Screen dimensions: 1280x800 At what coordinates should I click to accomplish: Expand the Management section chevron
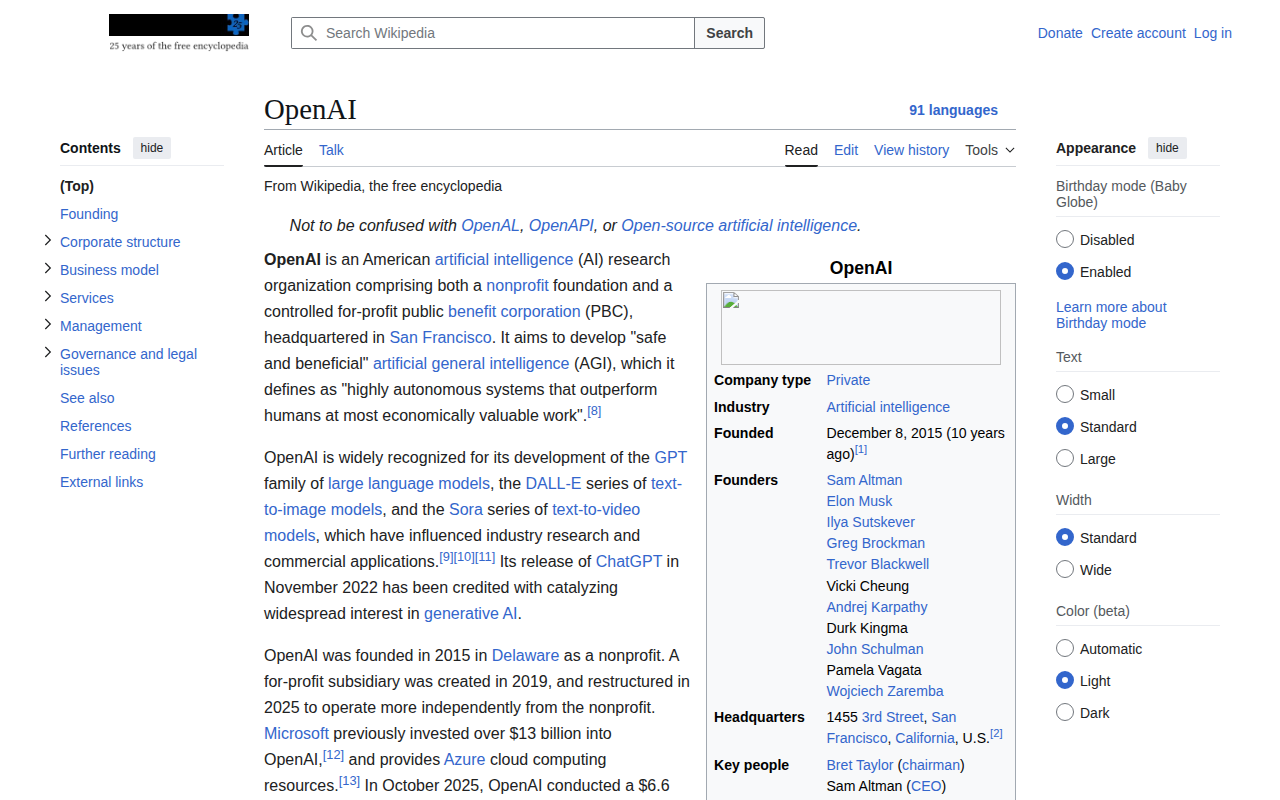pyautogui.click(x=47, y=324)
